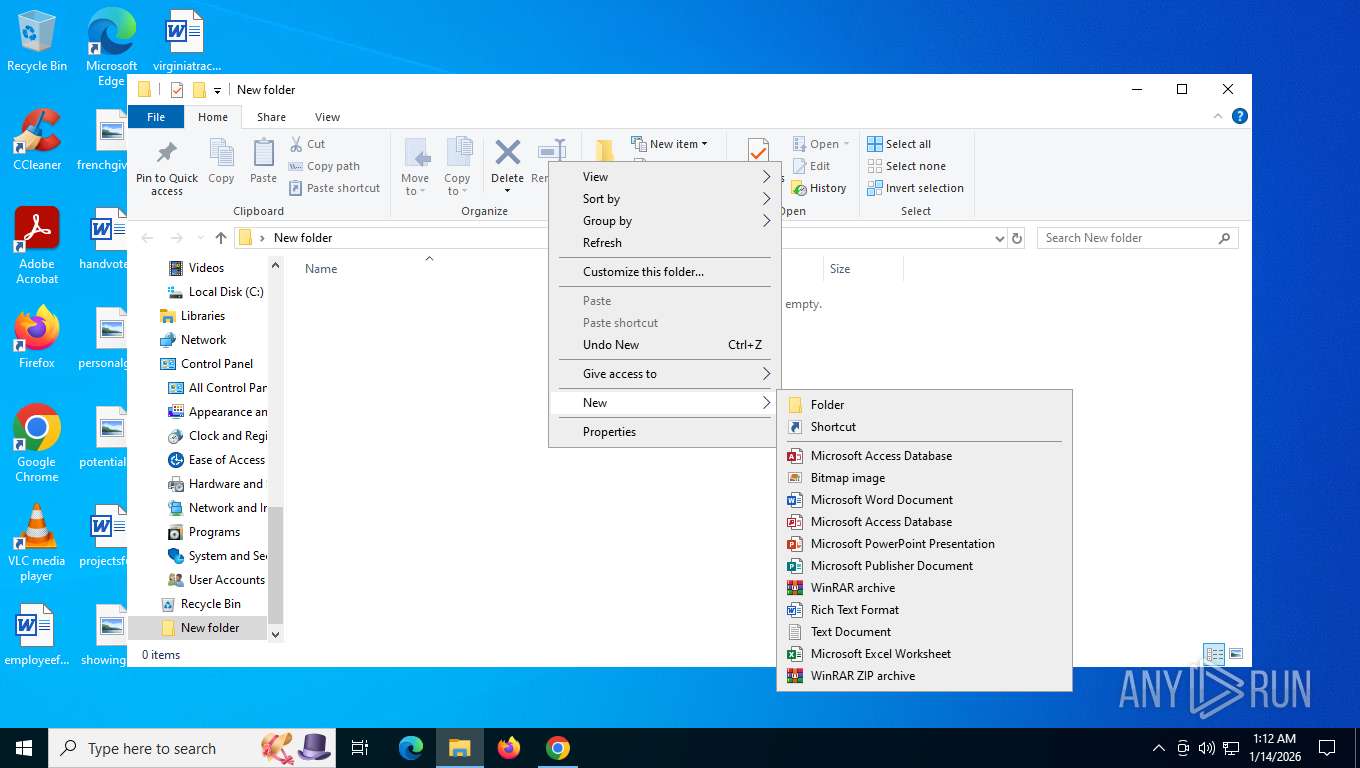Click the Name column header
This screenshot has width=1360, height=768.
321,269
